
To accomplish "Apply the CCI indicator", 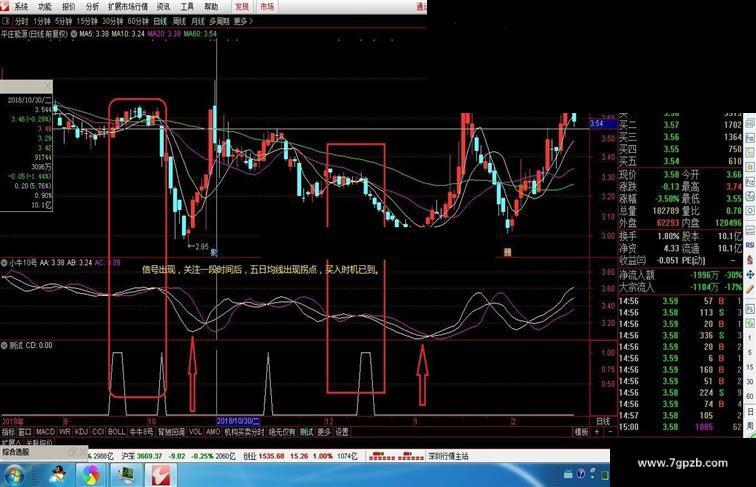I will pyautogui.click(x=98, y=432).
